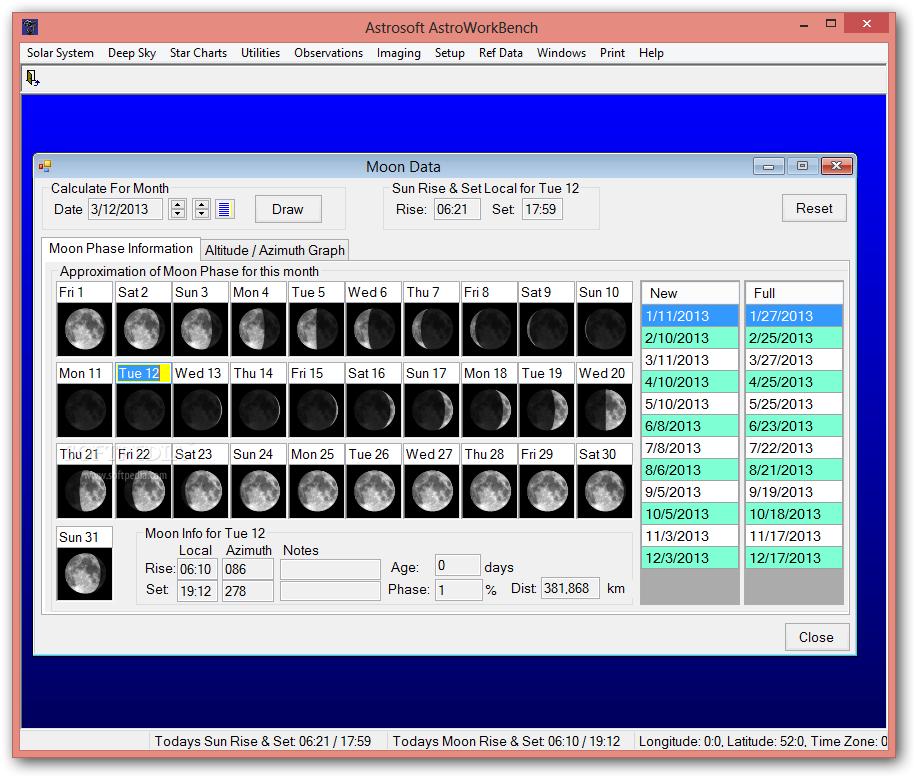Open the Imaging menu
Screen dimensions: 916x778
point(398,53)
